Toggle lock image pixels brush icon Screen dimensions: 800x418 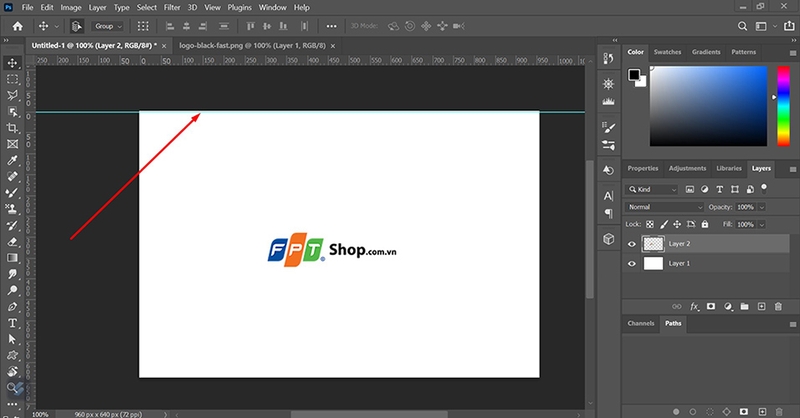[664, 224]
